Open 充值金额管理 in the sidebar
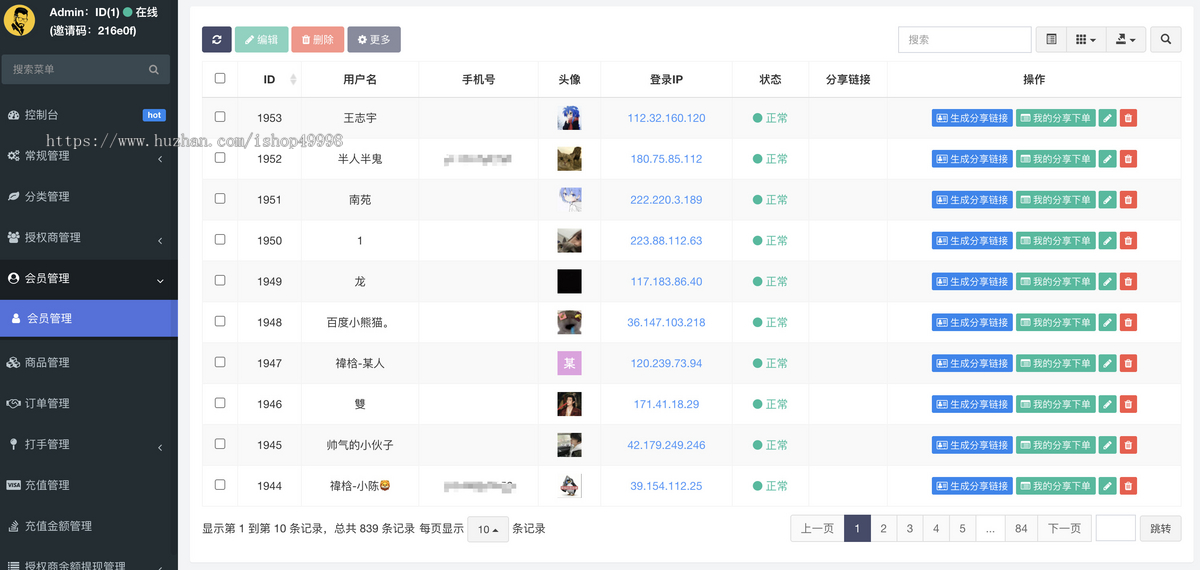The image size is (1200, 570). [x=89, y=526]
